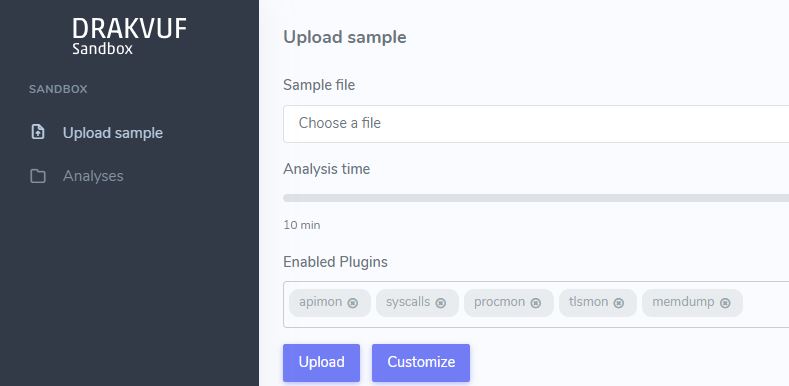This screenshot has height=386, width=789.
Task: Remove the syscalls plugin via its x icon
Action: 441,303
